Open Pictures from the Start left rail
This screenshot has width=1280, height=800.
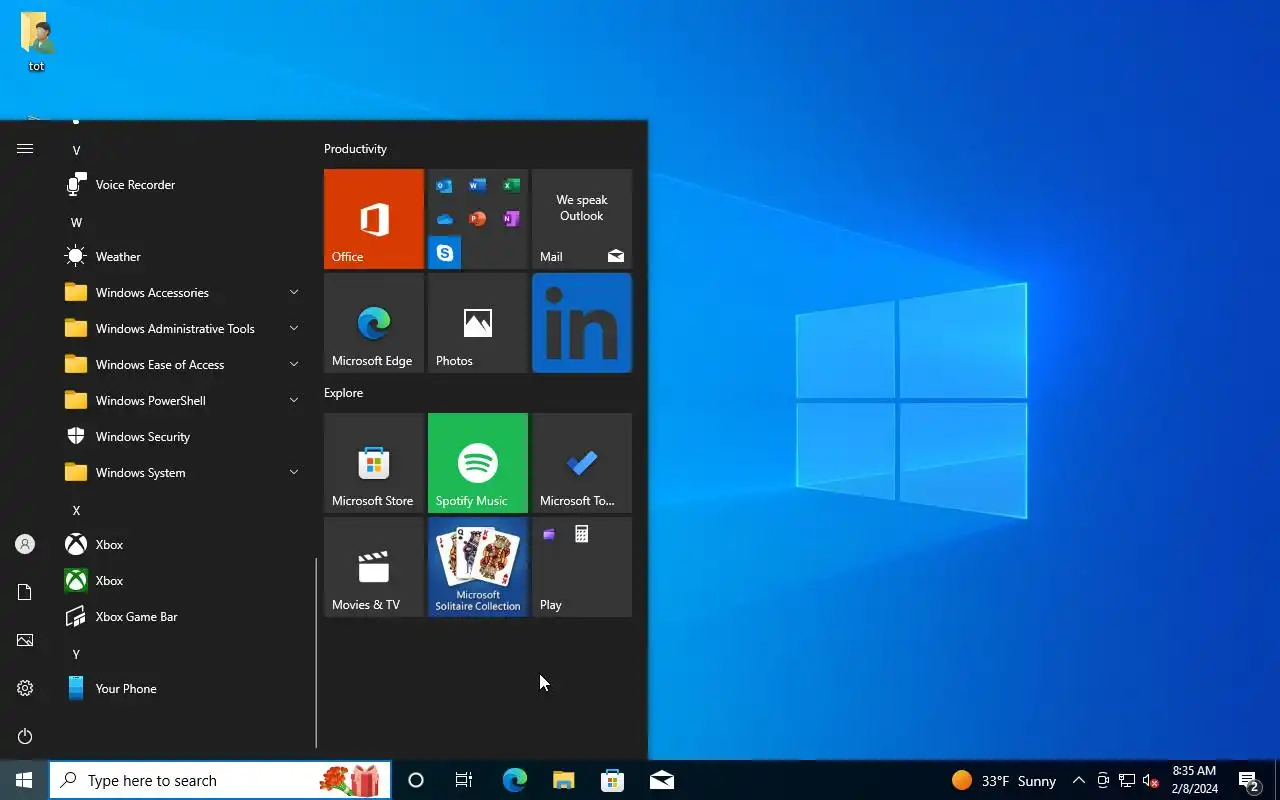pos(25,640)
